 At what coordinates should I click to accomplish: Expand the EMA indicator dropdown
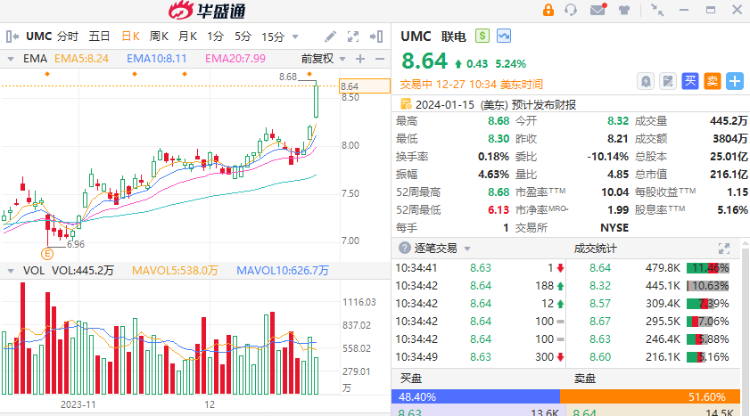tap(11, 59)
